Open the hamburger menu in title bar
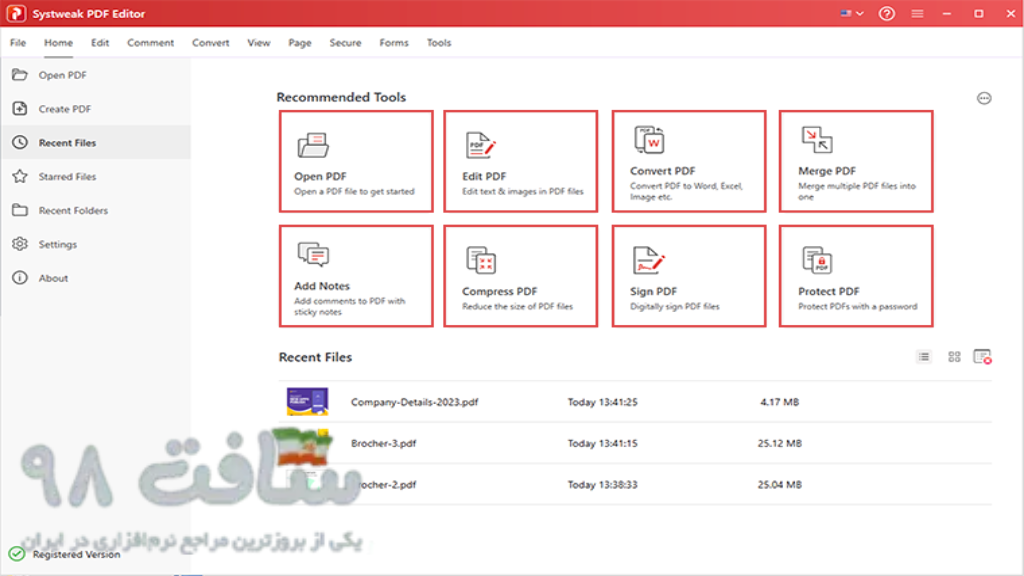This screenshot has height=576, width=1024. [x=918, y=14]
